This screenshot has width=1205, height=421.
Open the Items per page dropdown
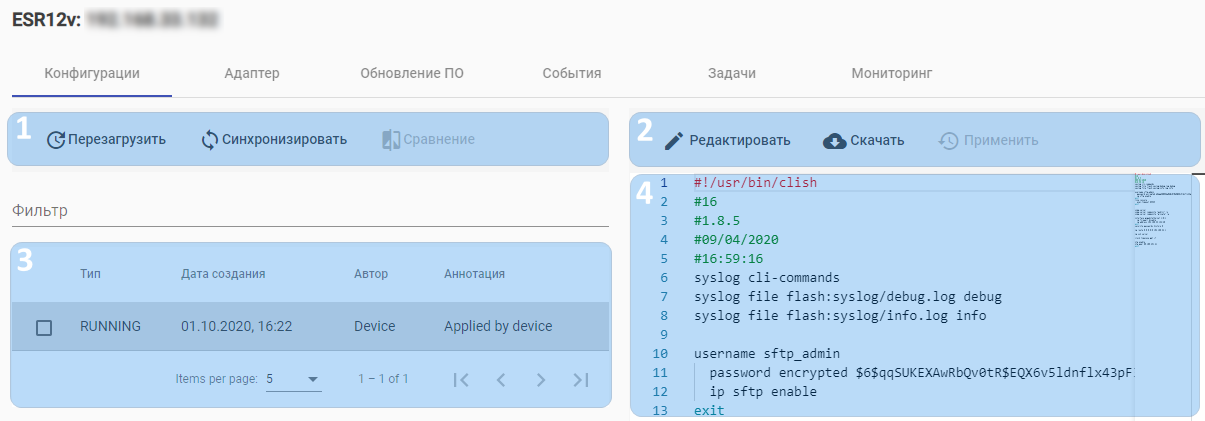(x=294, y=380)
